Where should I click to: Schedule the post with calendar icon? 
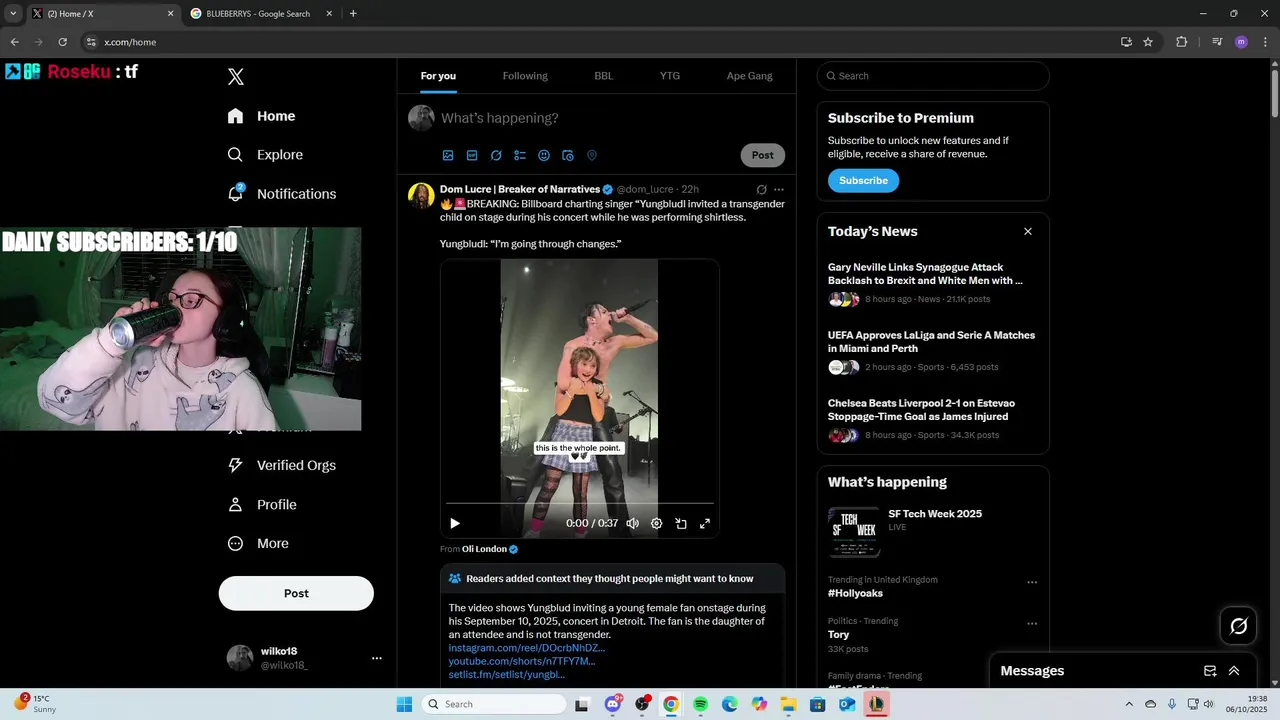[x=568, y=155]
